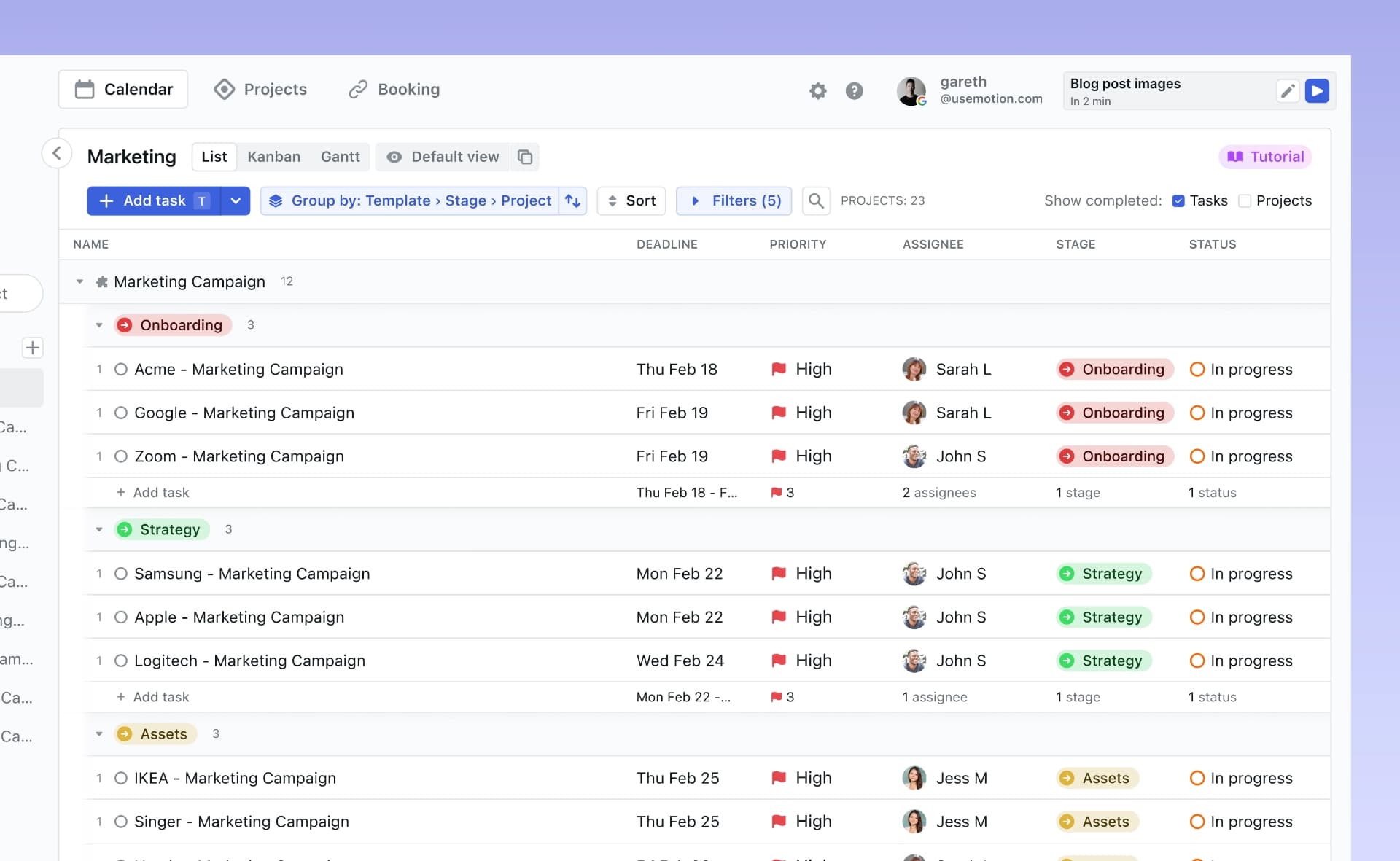Image resolution: width=1400 pixels, height=861 pixels.
Task: Switch to the Kanban tab
Action: click(273, 156)
